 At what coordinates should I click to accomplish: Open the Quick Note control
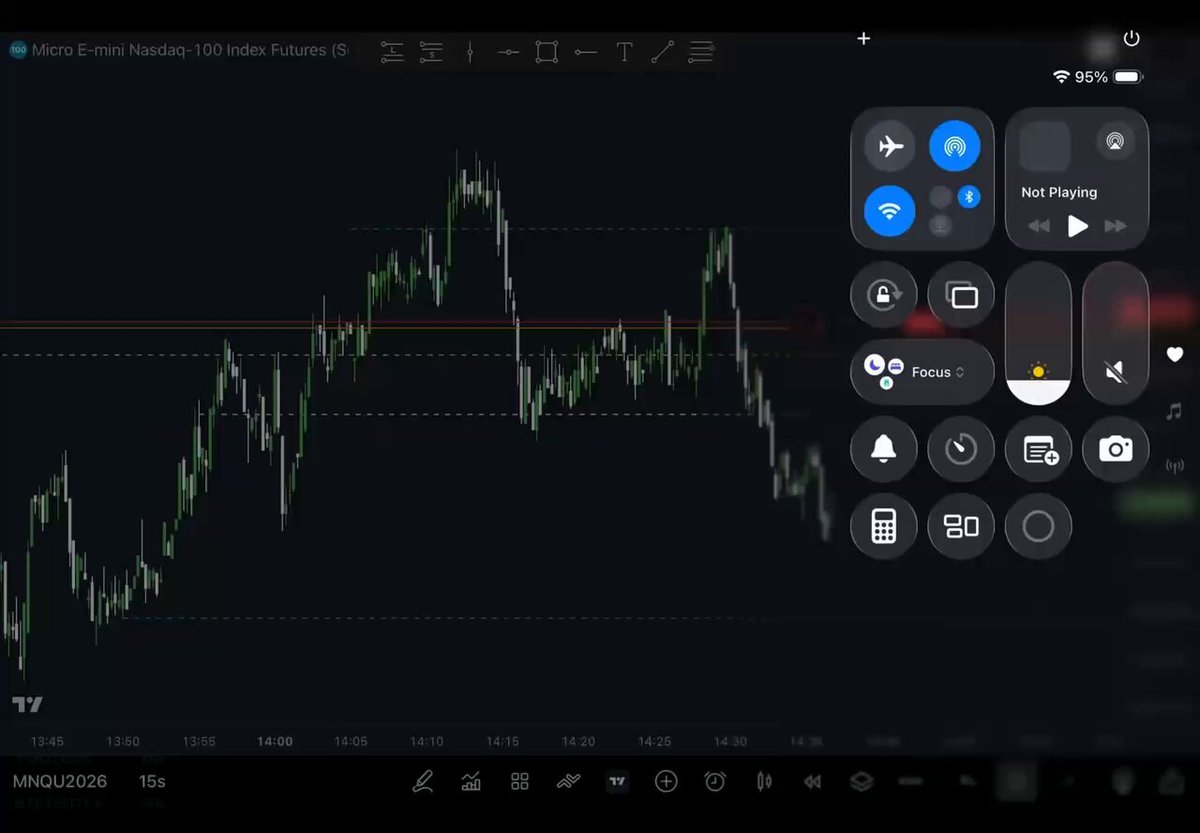[1038, 449]
